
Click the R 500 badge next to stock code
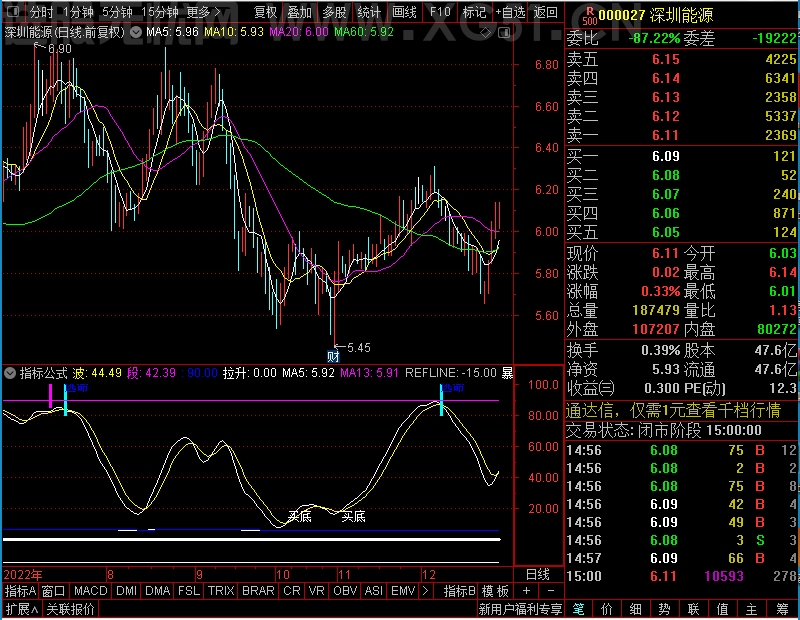590,16
